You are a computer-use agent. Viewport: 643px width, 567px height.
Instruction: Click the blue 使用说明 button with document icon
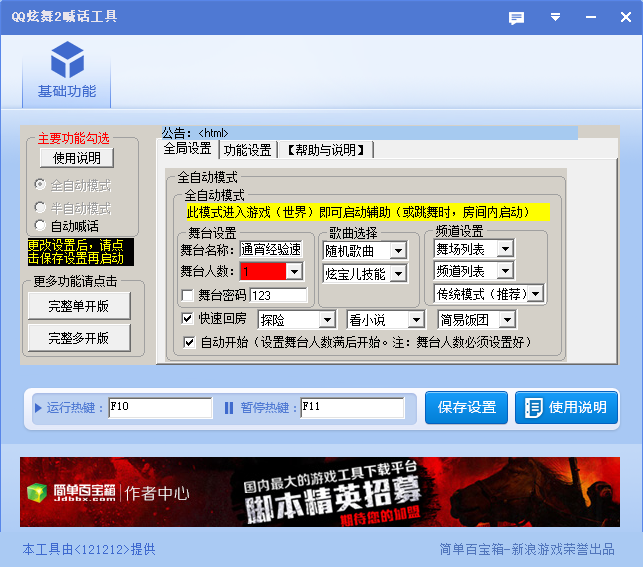(566, 407)
